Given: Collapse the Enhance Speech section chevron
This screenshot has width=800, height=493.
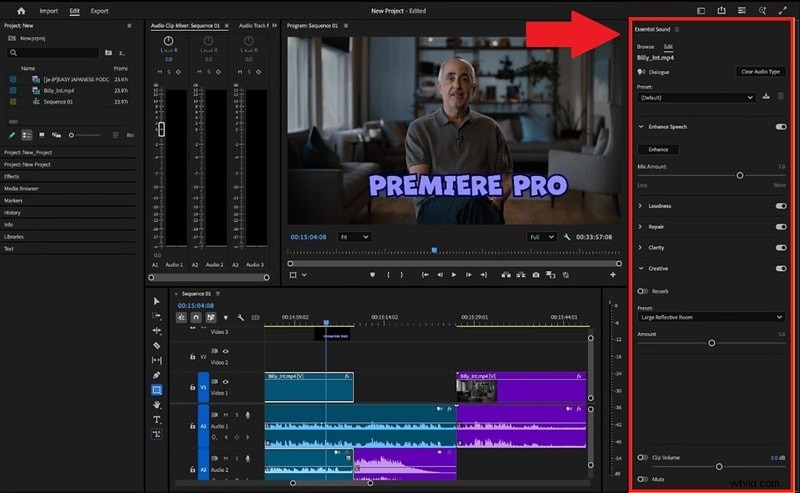Looking at the screenshot, I should [641, 127].
